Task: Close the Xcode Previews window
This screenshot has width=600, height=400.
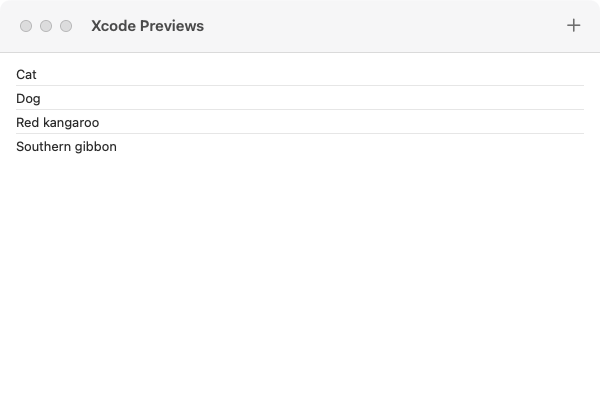Action: tap(26, 26)
